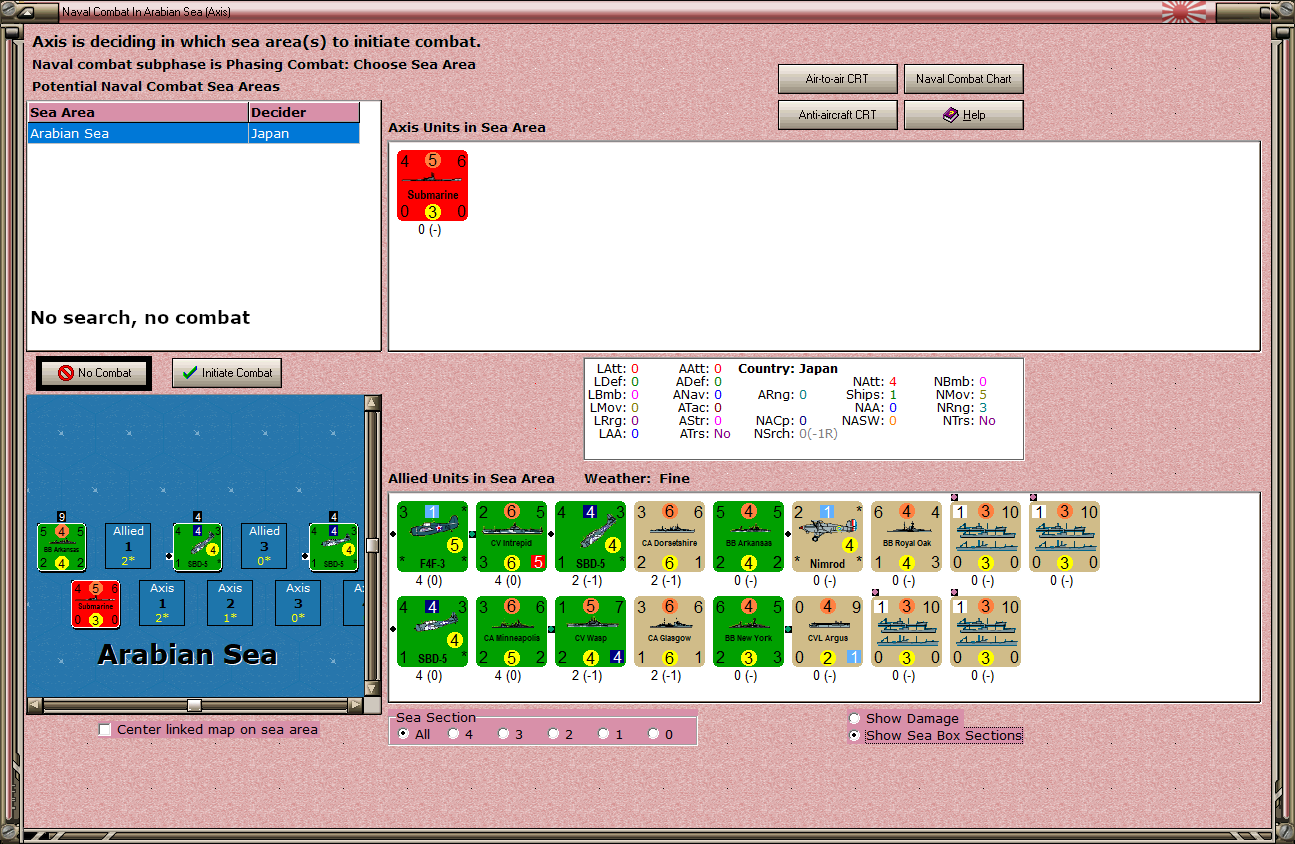Choose sea section 0 radio button
Viewport: 1295px width, 844px height.
click(654, 734)
